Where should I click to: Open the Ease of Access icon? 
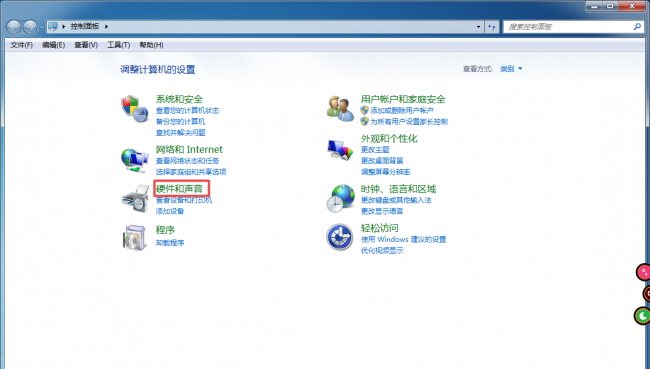point(340,237)
